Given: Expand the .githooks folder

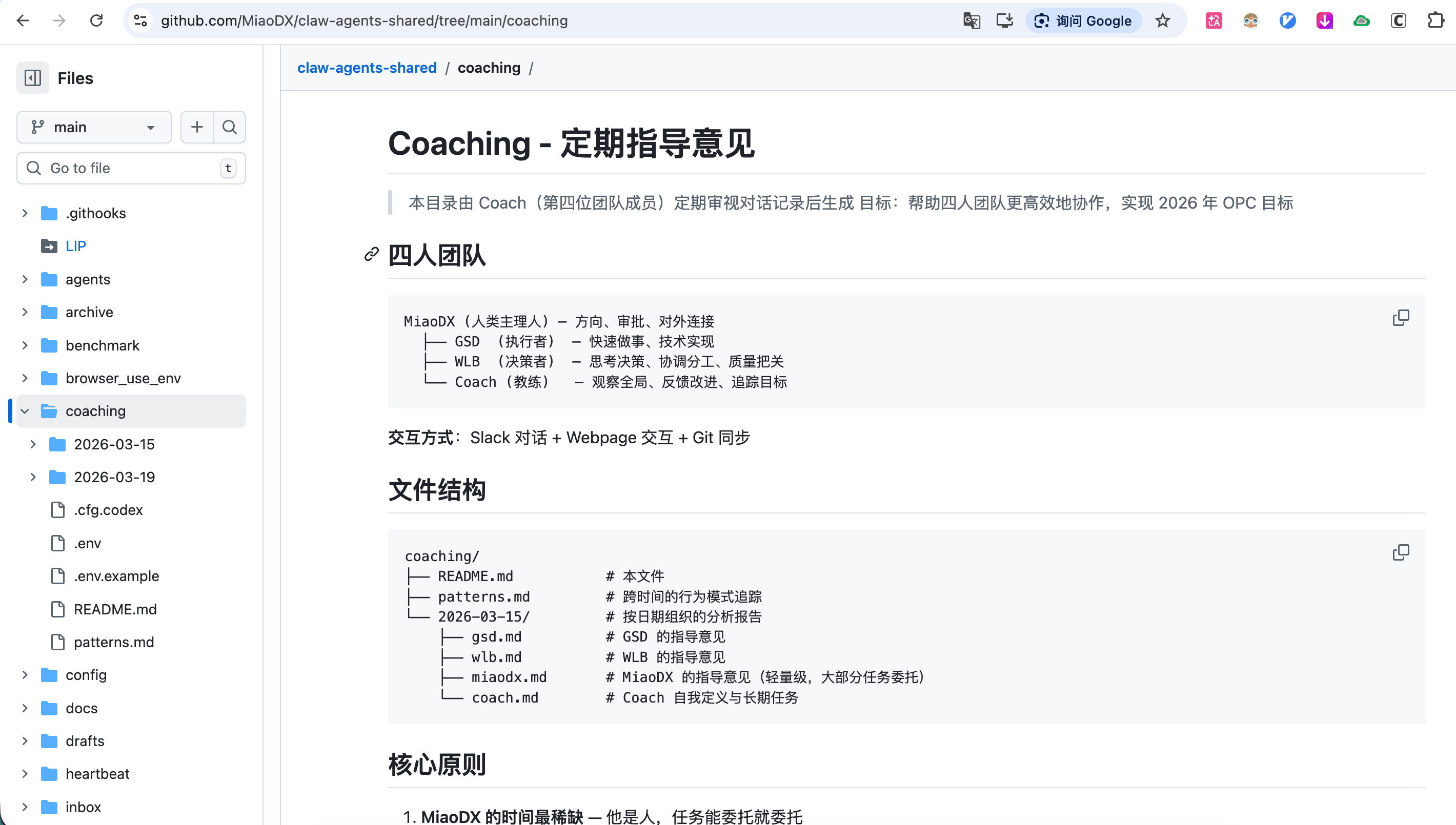Looking at the screenshot, I should [x=25, y=214].
